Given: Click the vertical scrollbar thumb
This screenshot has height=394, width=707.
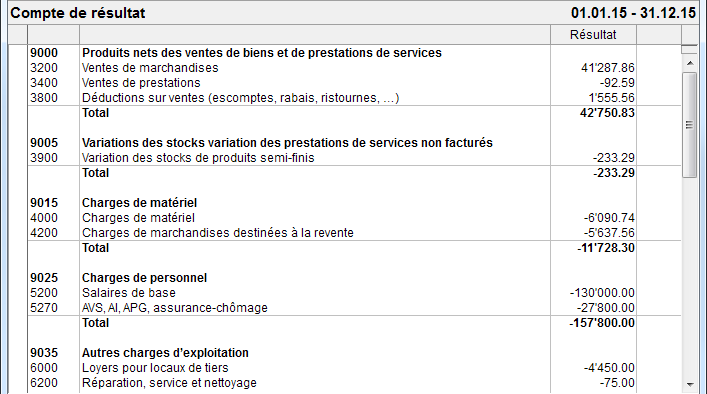Looking at the screenshot, I should (x=689, y=125).
